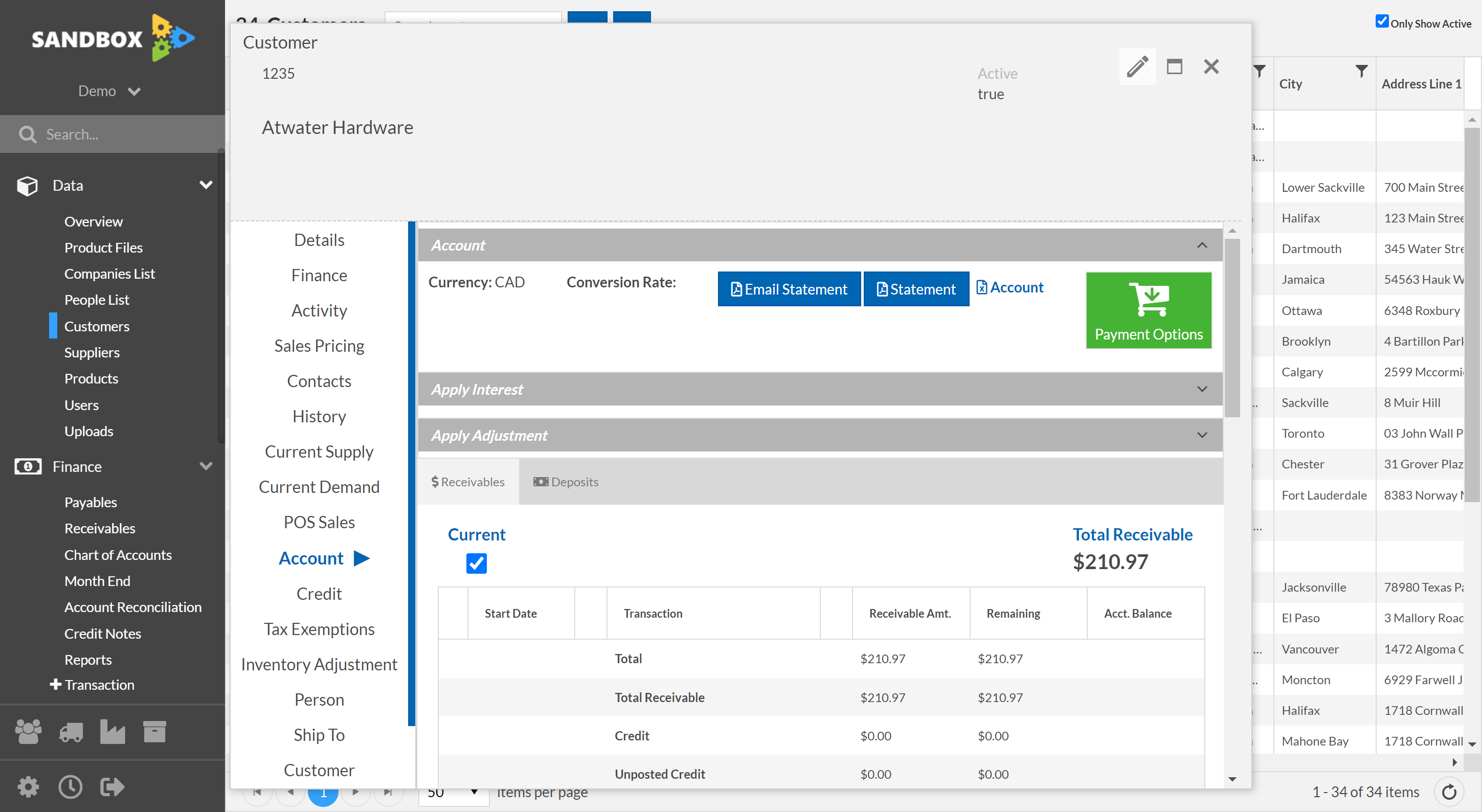Click the customers grid vertical scrollbar

1472,315
